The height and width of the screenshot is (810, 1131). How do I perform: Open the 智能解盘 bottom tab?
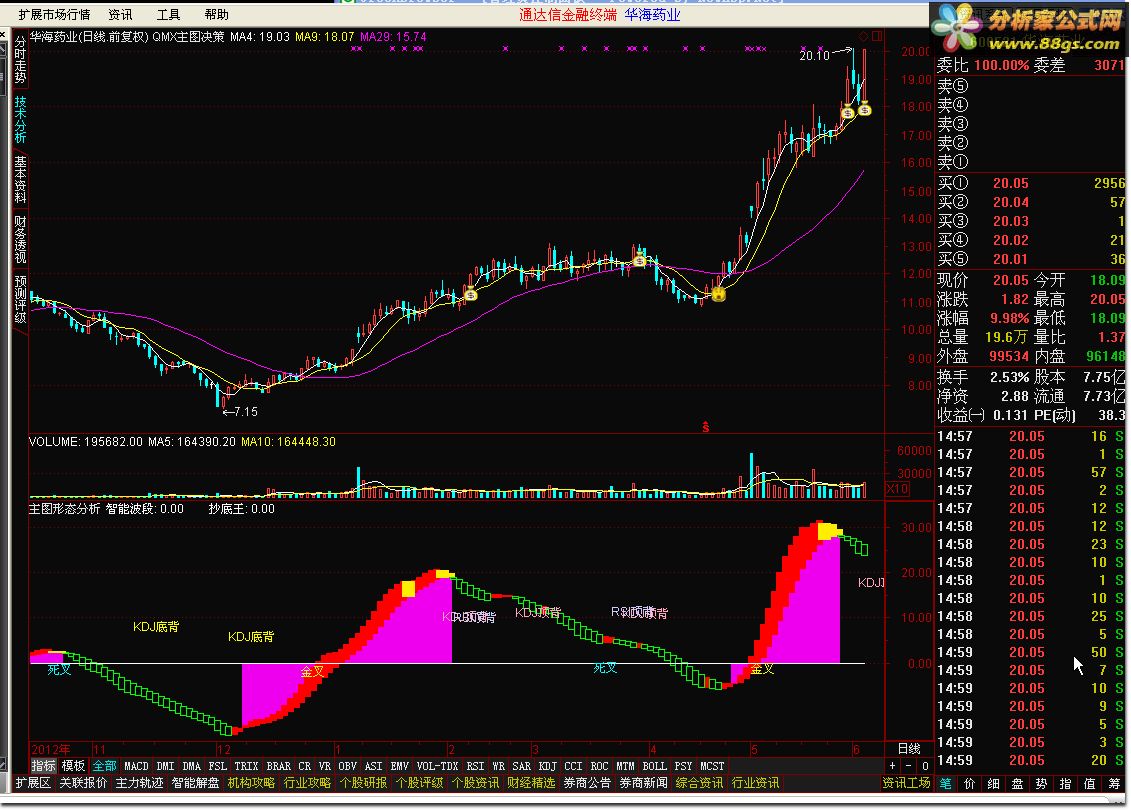[195, 783]
